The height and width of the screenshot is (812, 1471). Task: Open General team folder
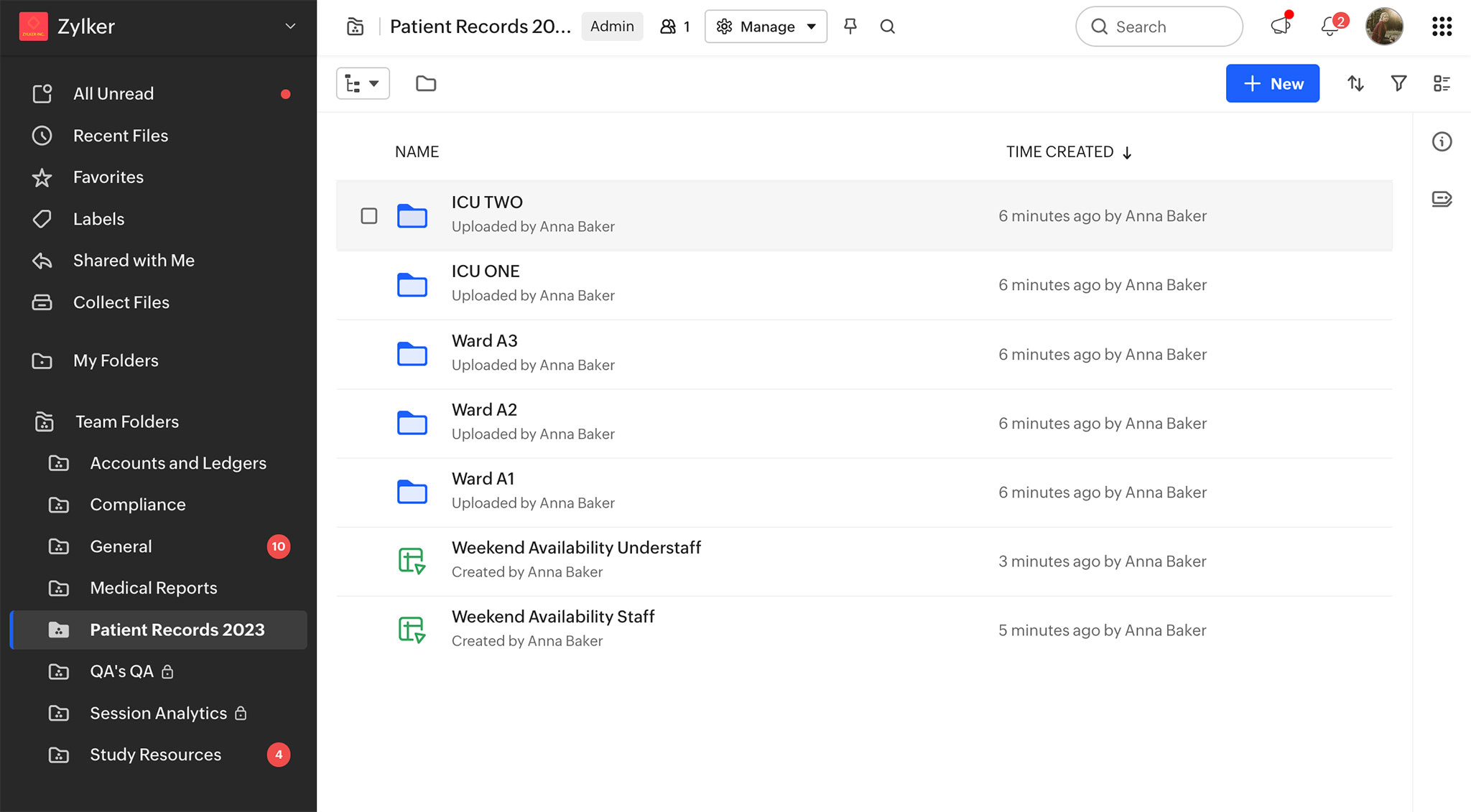pyautogui.click(x=120, y=546)
